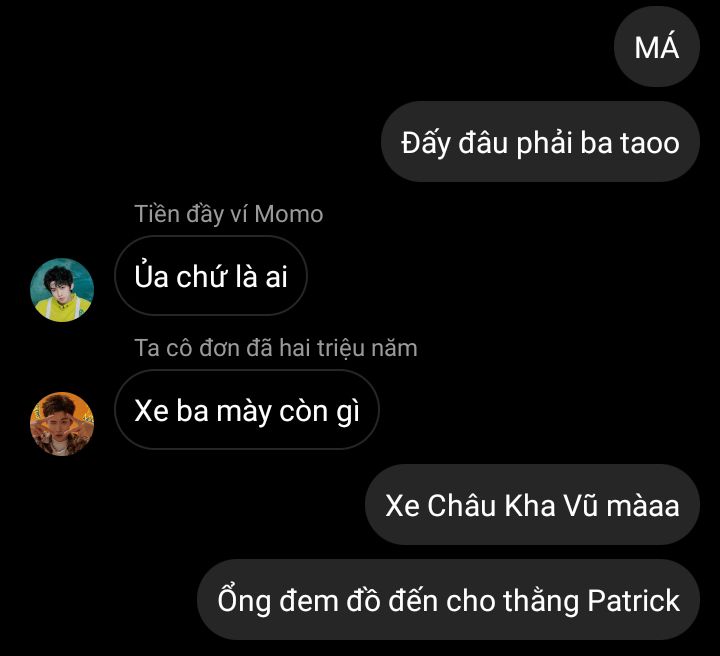Click the word "gì" in the incoming bubble

pos(348,411)
